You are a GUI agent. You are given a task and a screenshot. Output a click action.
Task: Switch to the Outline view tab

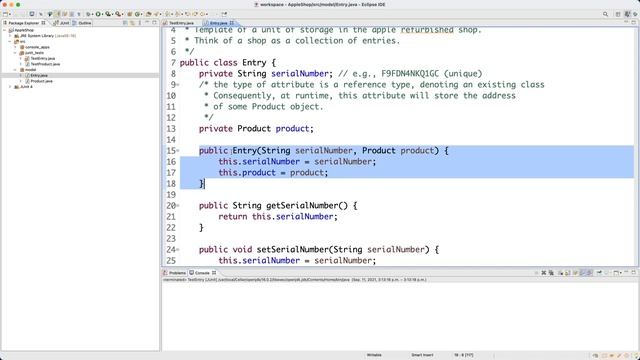(x=82, y=23)
